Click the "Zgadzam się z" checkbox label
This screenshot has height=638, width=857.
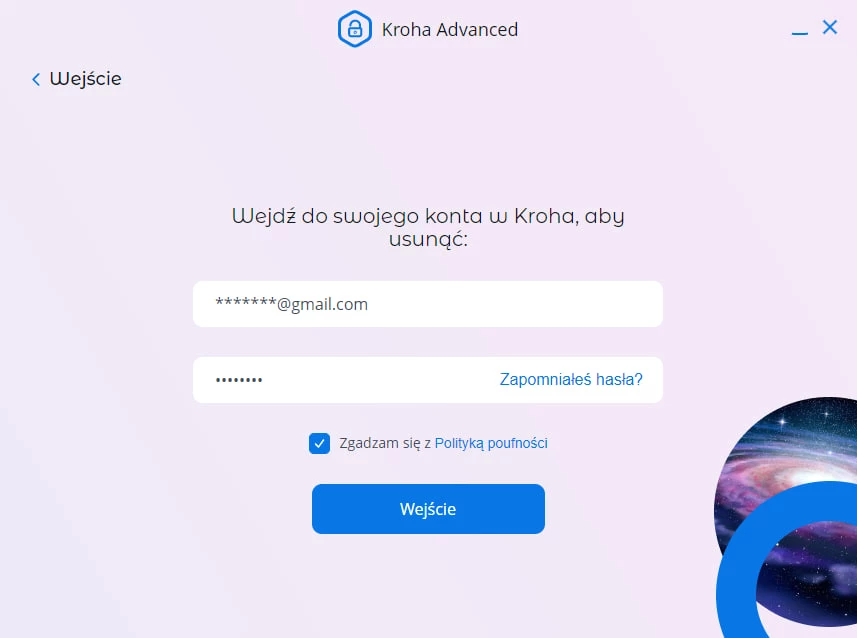(x=385, y=443)
